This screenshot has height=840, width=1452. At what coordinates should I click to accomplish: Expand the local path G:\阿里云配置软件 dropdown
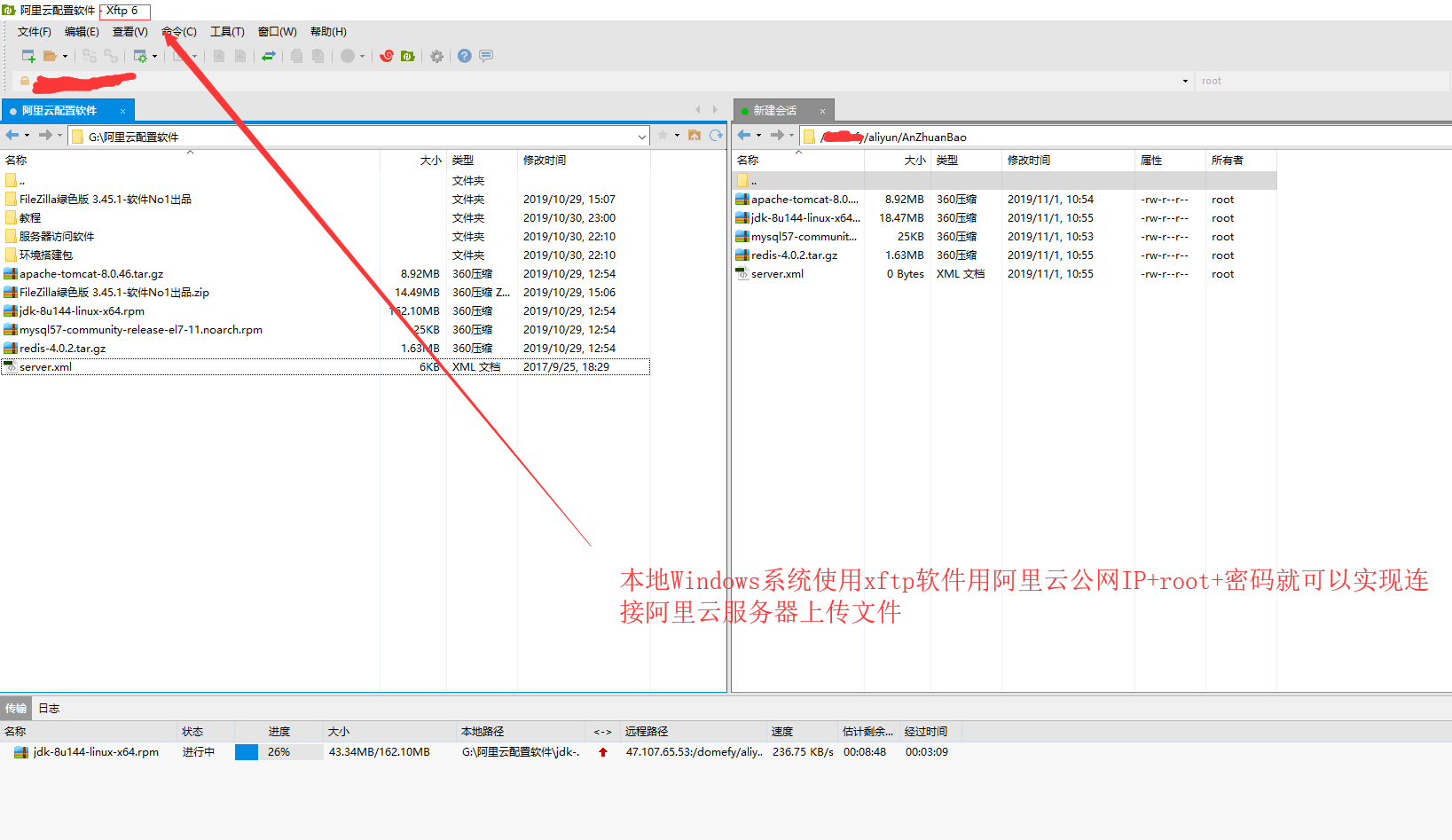(642, 137)
